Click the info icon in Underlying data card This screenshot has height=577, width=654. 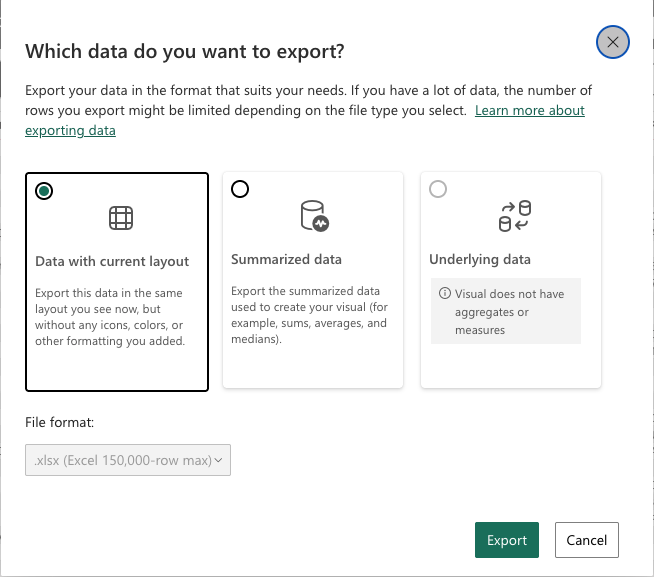tap(445, 294)
